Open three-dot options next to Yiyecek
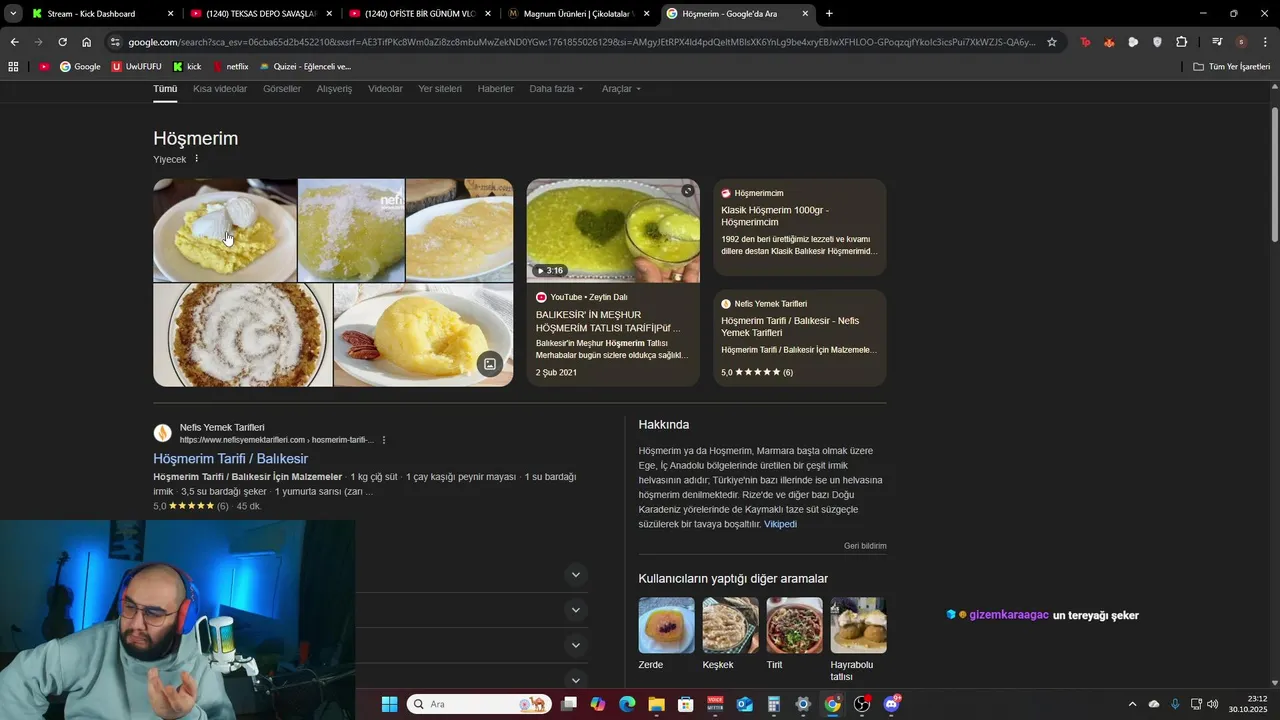 tap(196, 159)
